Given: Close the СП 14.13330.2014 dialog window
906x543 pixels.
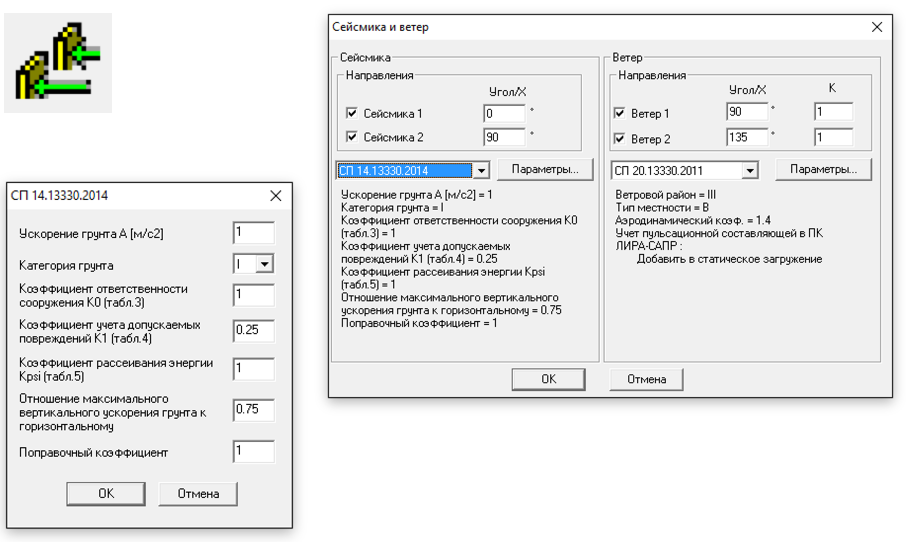Looking at the screenshot, I should pyautogui.click(x=276, y=196).
